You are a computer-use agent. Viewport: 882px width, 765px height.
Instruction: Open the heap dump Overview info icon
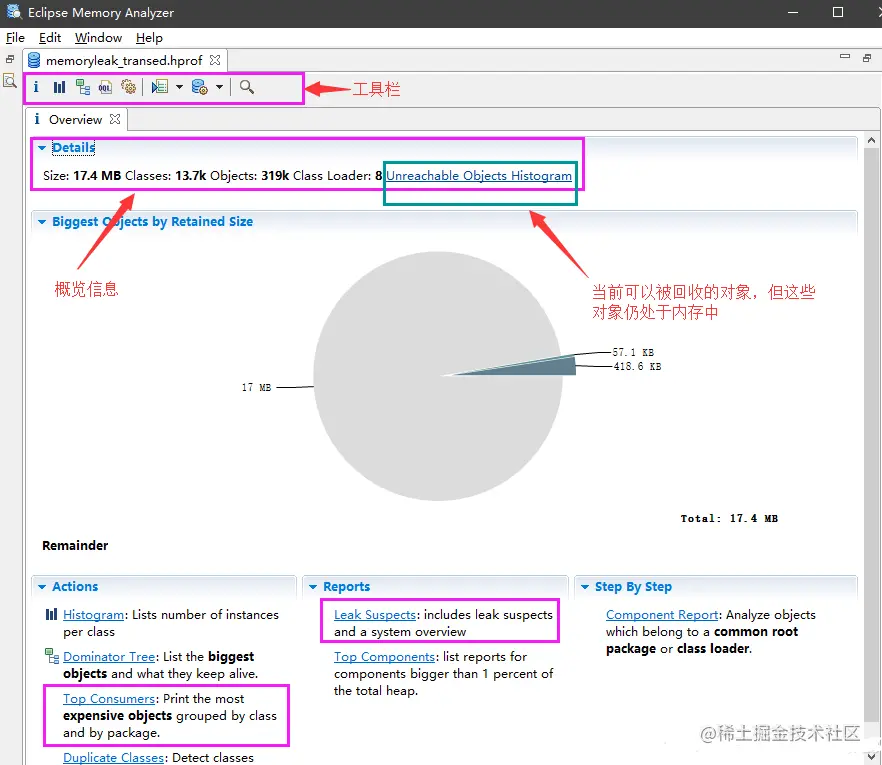36,87
